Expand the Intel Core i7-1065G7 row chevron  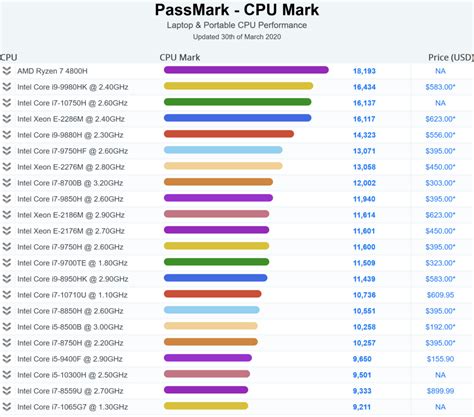pyautogui.click(x=7, y=407)
